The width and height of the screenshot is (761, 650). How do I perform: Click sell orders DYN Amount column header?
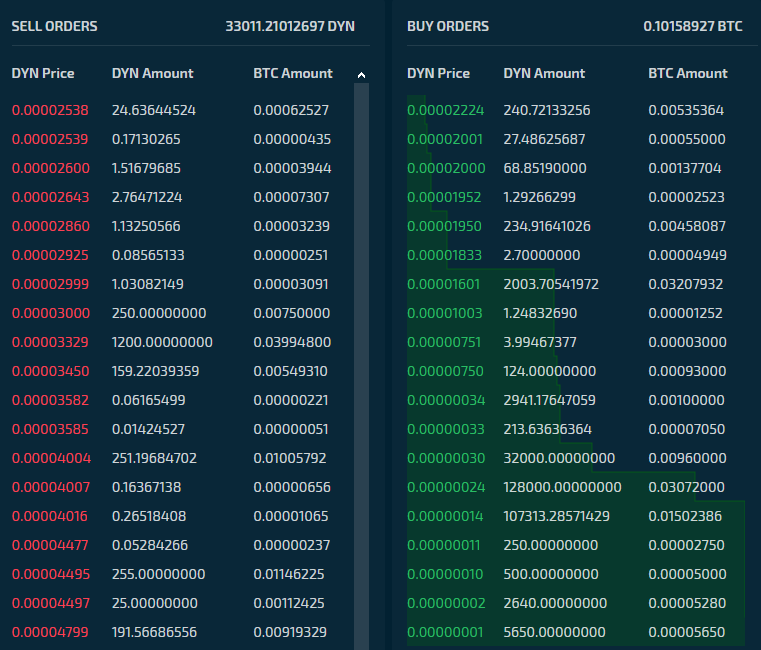tap(152, 73)
